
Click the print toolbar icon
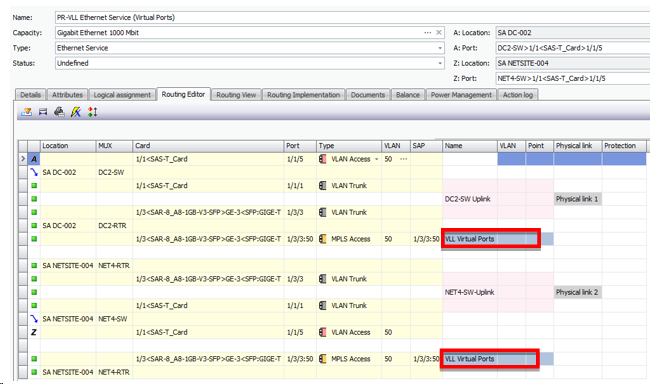[59, 112]
